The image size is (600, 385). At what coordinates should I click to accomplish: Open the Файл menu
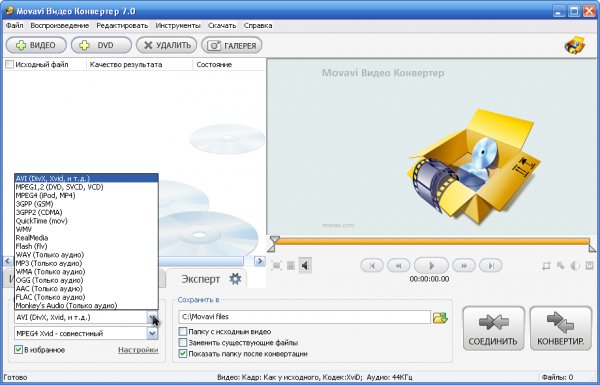click(x=15, y=26)
